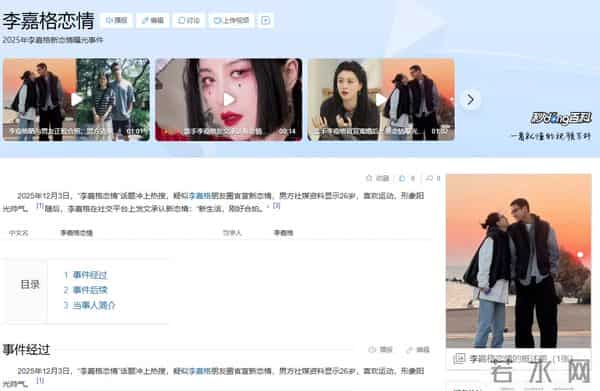Jump to 当事人简介 in the table of contents
Viewport: 600px width, 391px height.
click(x=94, y=305)
